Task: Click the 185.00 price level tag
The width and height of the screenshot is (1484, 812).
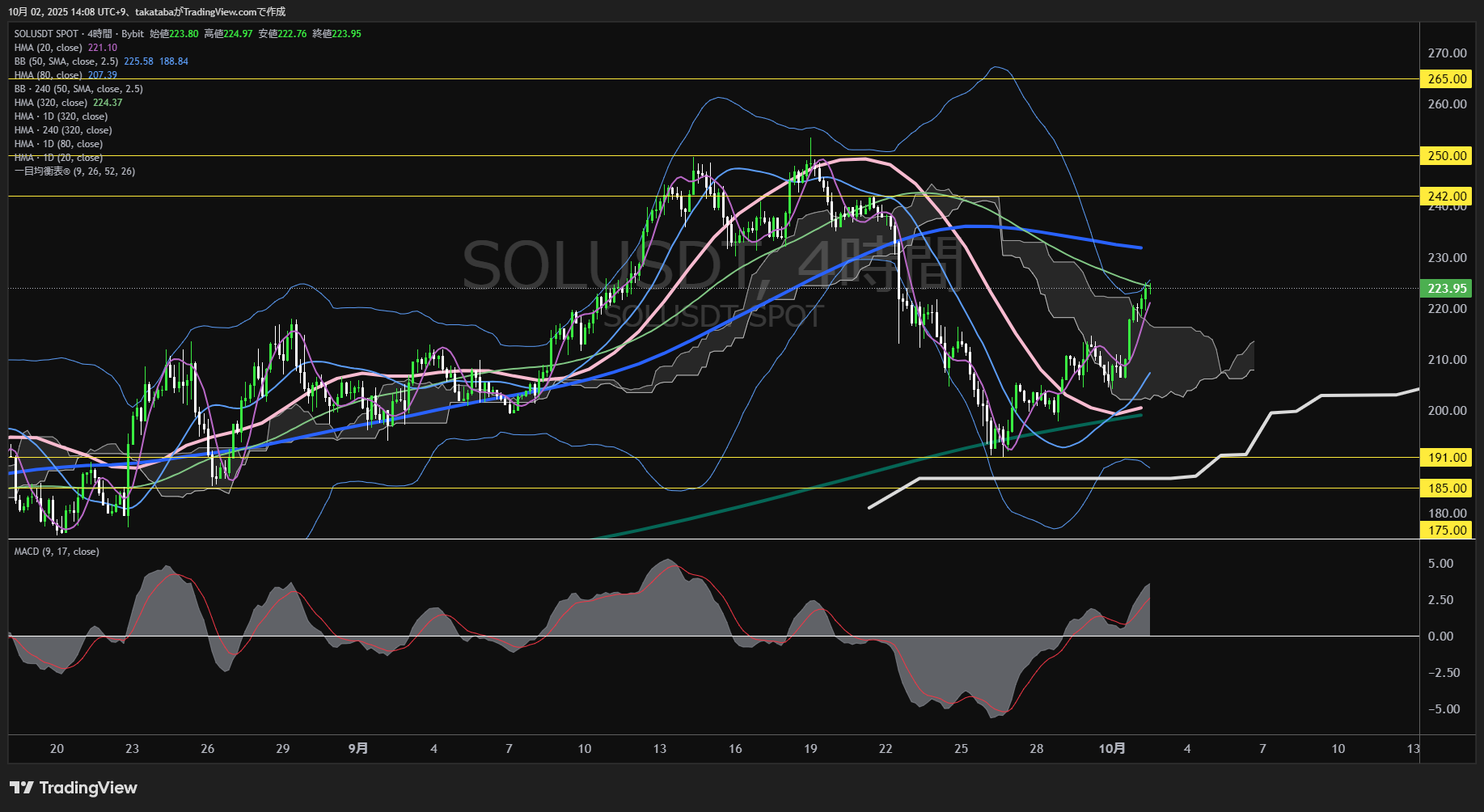Action: [x=1447, y=488]
